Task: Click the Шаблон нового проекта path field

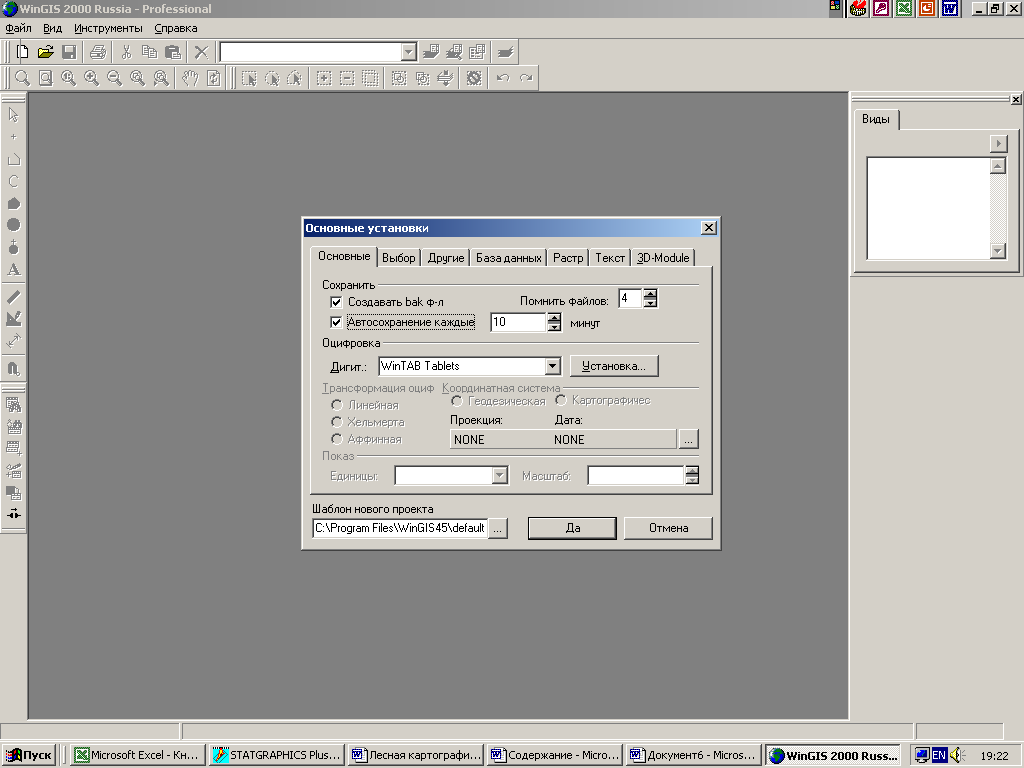Action: pos(400,528)
